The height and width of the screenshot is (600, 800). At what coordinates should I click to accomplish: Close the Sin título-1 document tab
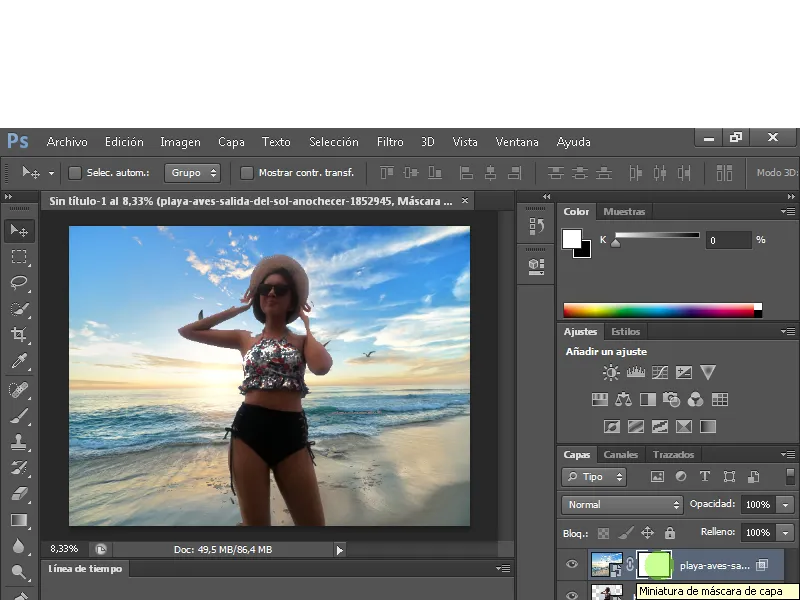click(x=465, y=201)
